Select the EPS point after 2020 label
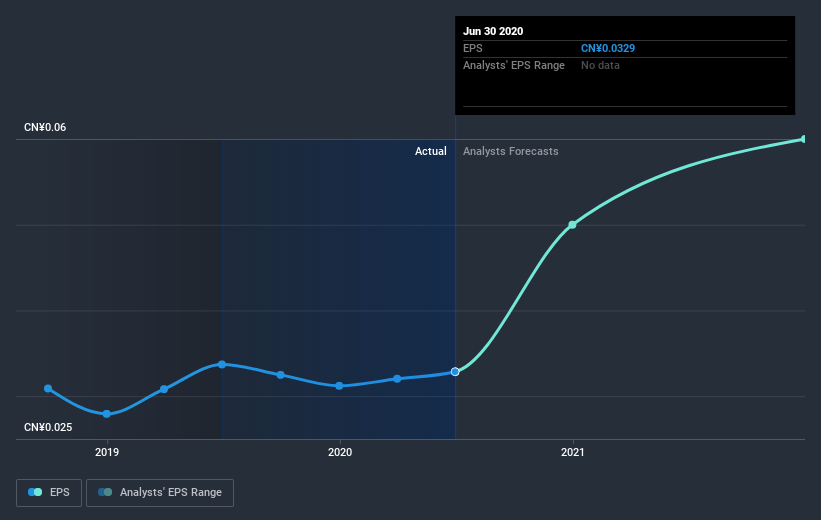This screenshot has height=520, width=821. tap(397, 379)
